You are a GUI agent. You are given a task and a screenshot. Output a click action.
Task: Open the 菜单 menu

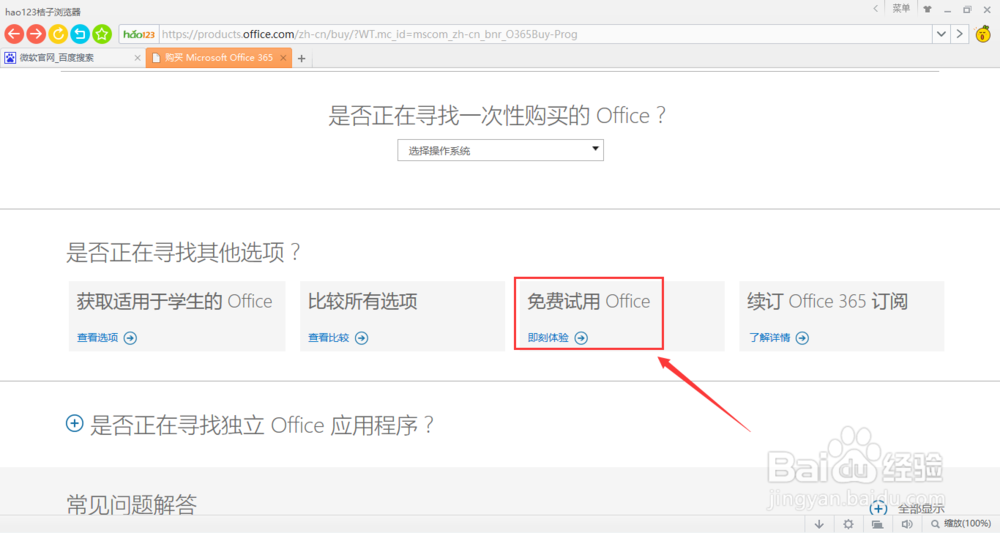(901, 8)
